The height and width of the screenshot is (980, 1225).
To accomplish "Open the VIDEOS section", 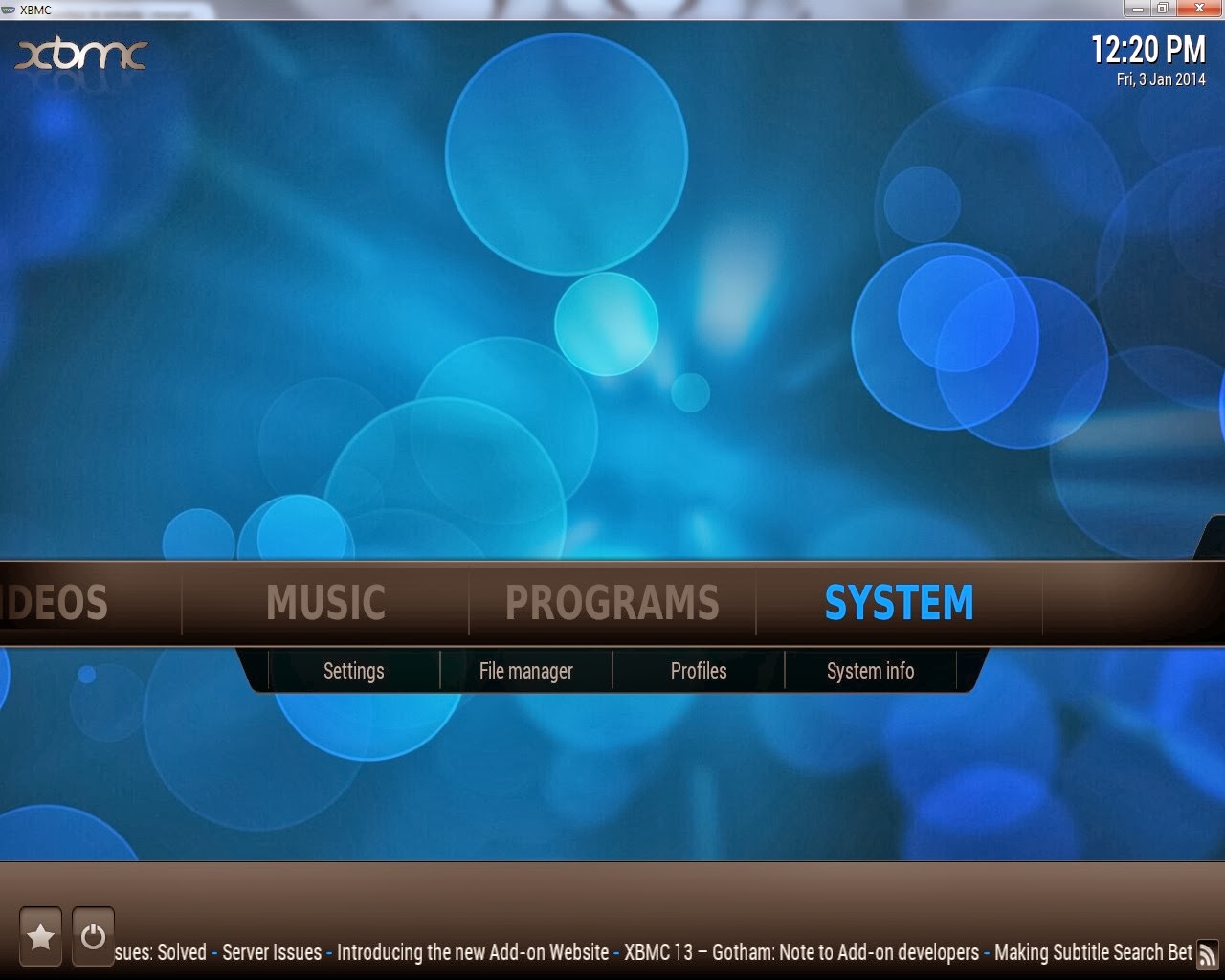I will point(53,603).
